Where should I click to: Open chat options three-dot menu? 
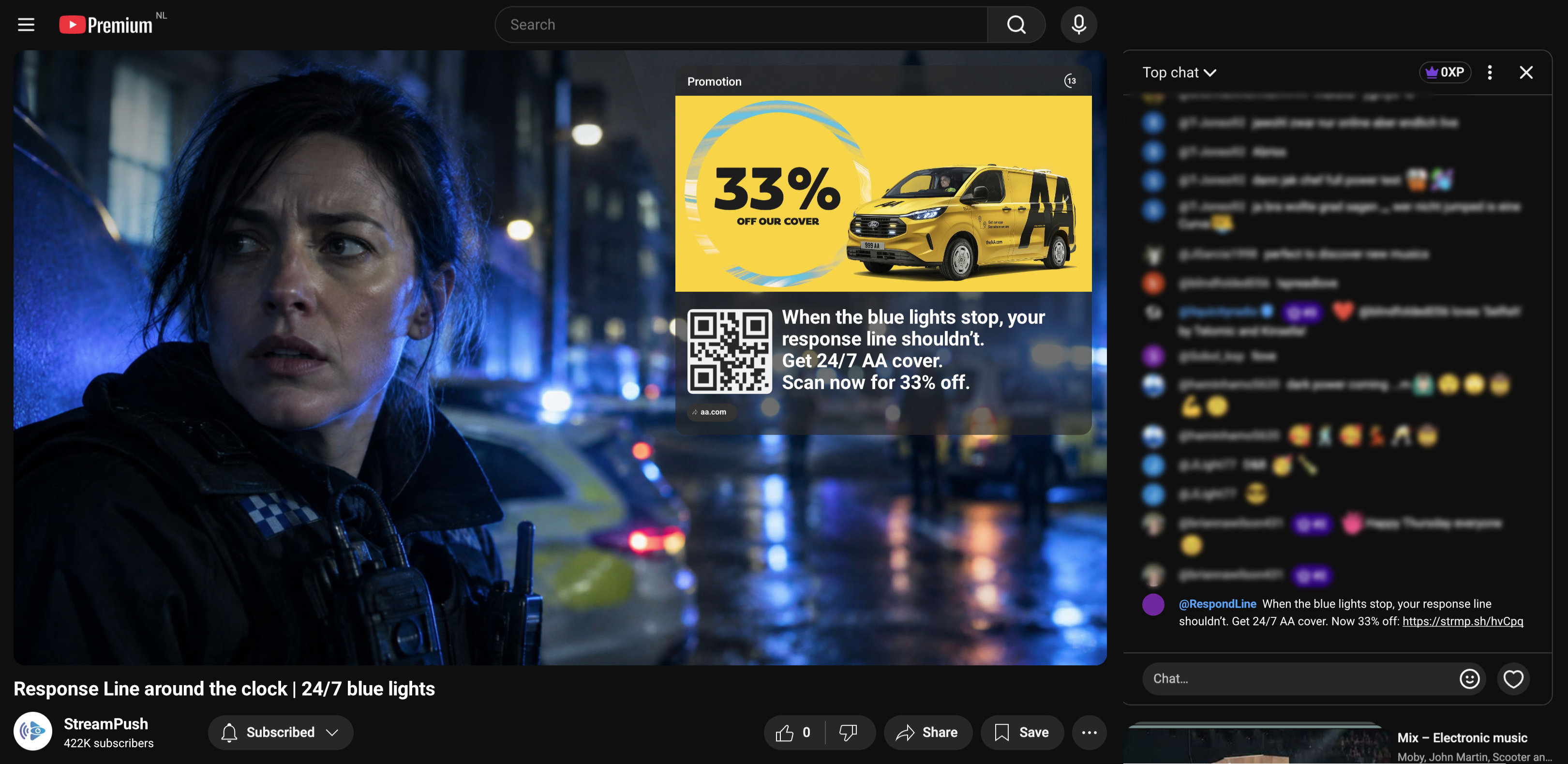pos(1490,73)
